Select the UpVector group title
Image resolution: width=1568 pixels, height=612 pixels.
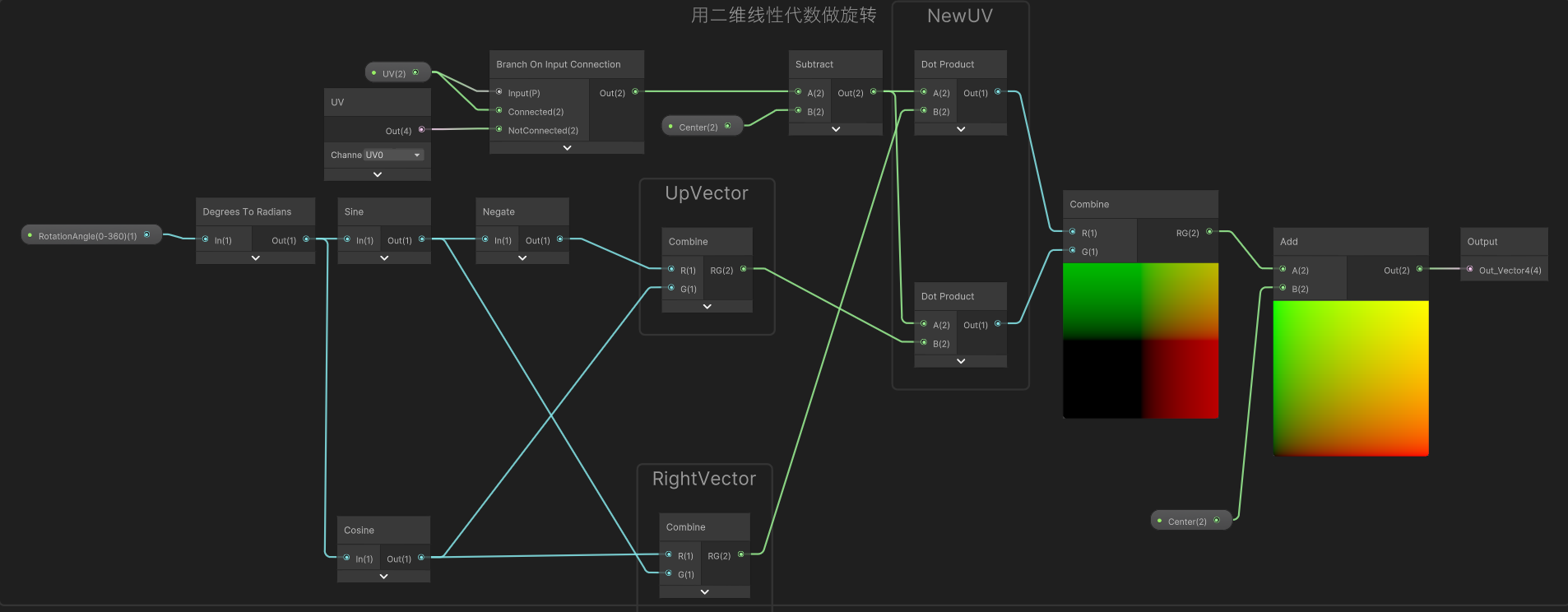707,193
